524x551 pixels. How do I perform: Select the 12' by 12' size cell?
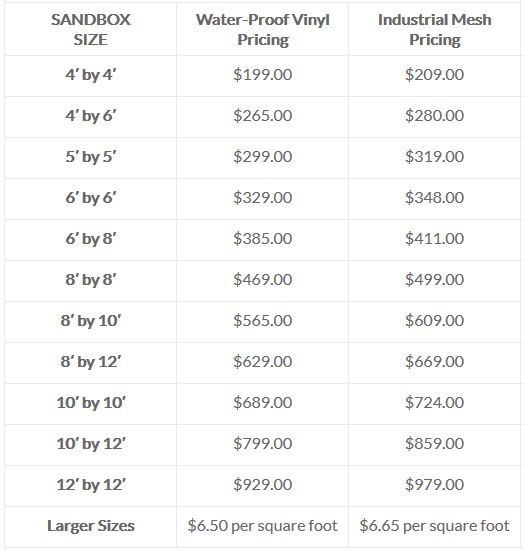(x=91, y=485)
